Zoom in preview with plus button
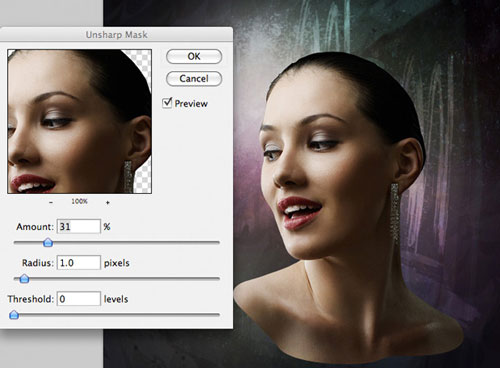500x368 pixels. coord(108,202)
